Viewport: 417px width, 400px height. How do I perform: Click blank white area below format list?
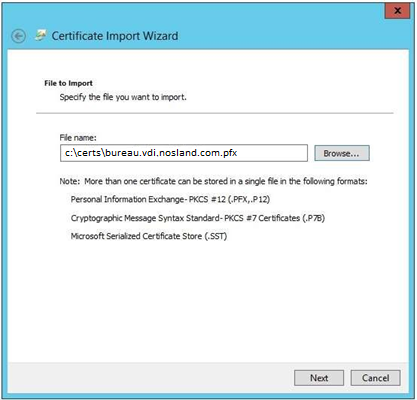(208, 300)
